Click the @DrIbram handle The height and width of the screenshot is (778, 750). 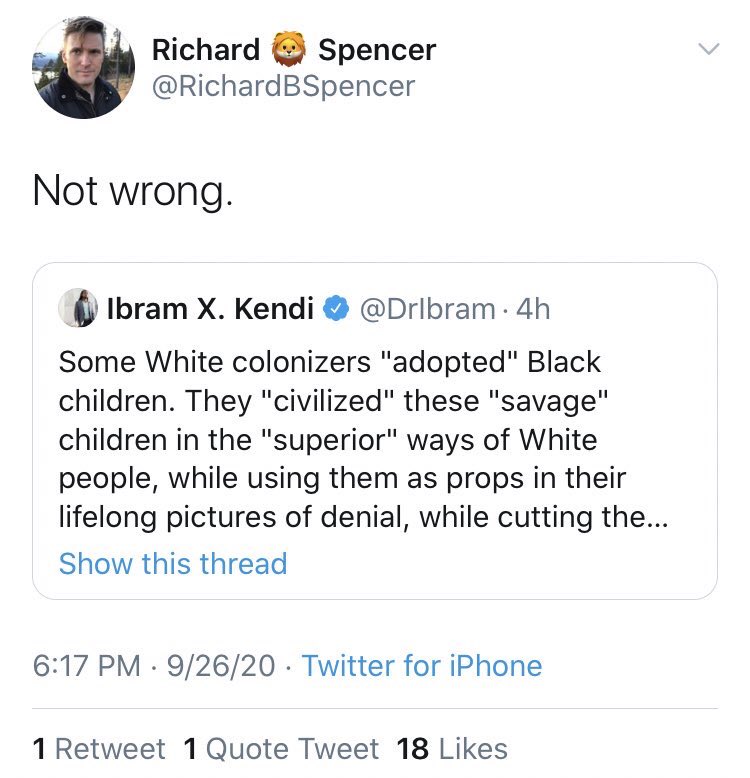426,310
